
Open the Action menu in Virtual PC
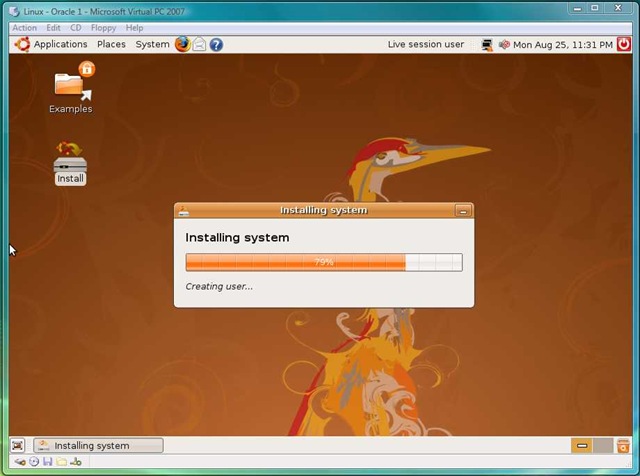point(24,28)
